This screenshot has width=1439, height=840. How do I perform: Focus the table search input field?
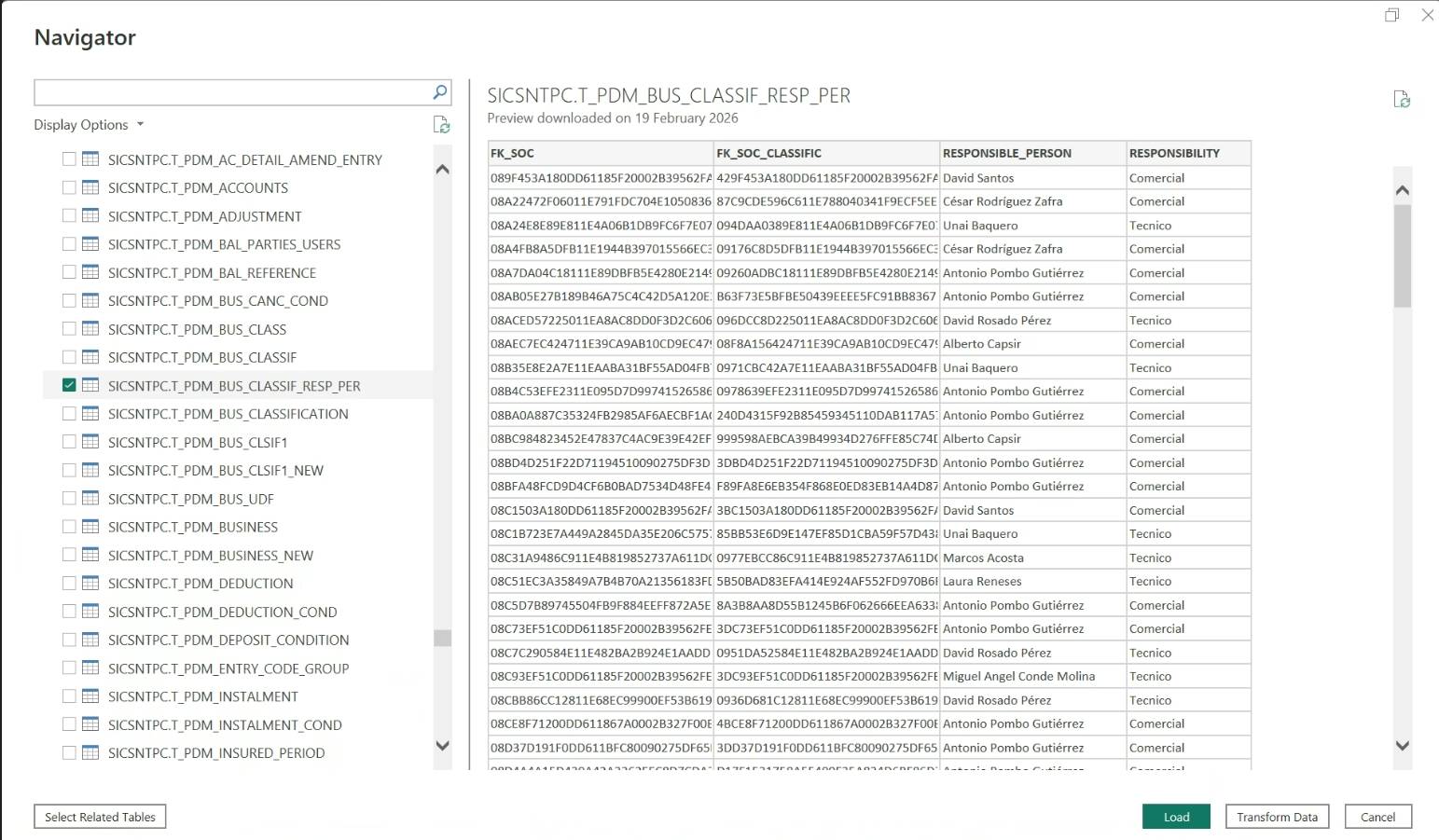(x=231, y=92)
